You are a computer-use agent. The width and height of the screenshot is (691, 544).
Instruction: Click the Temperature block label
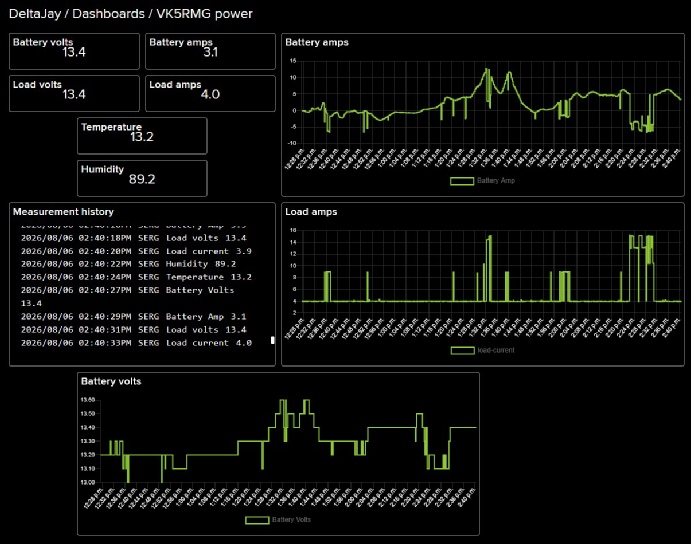111,127
